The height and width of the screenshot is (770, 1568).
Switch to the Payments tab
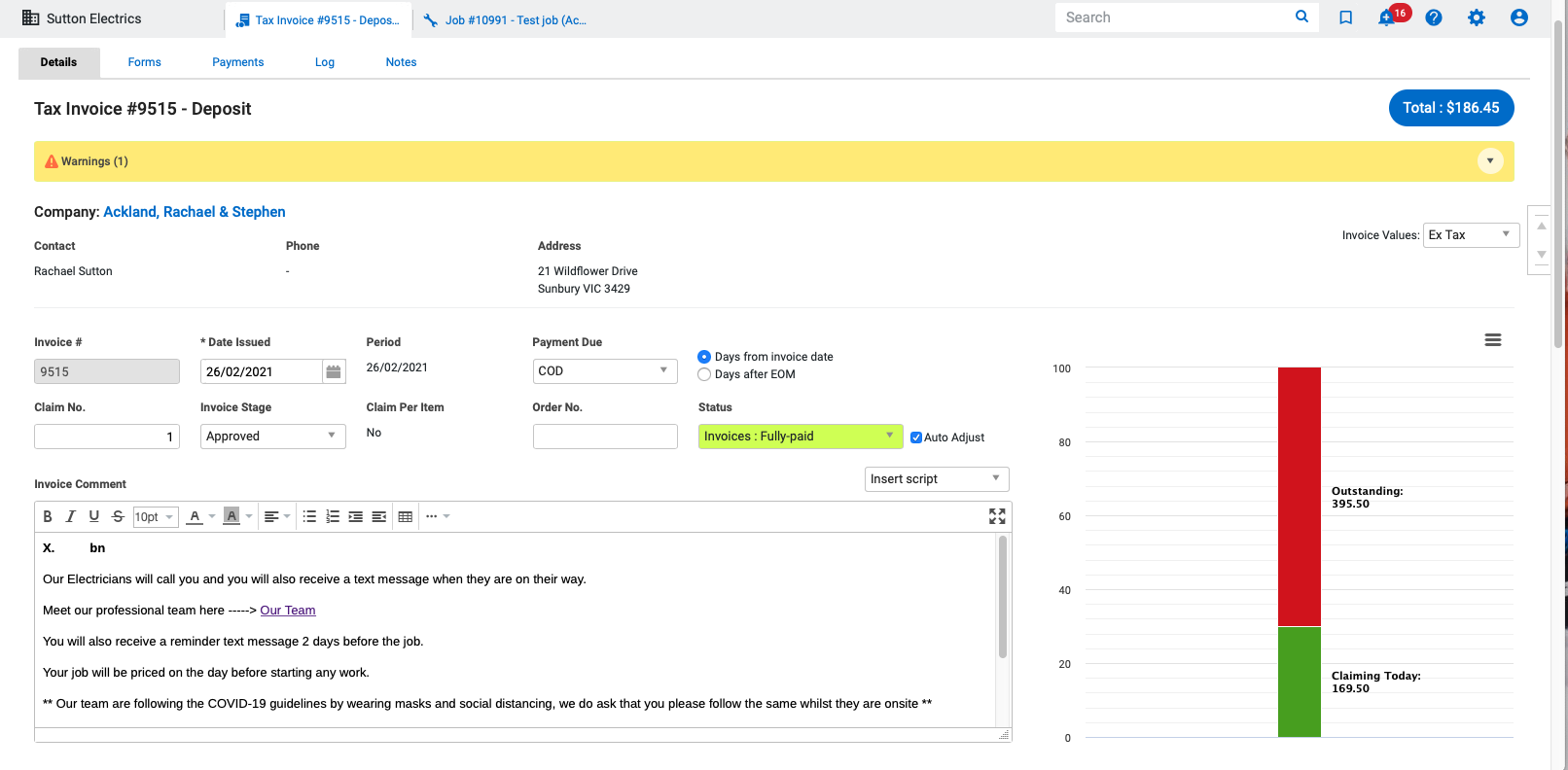click(237, 62)
